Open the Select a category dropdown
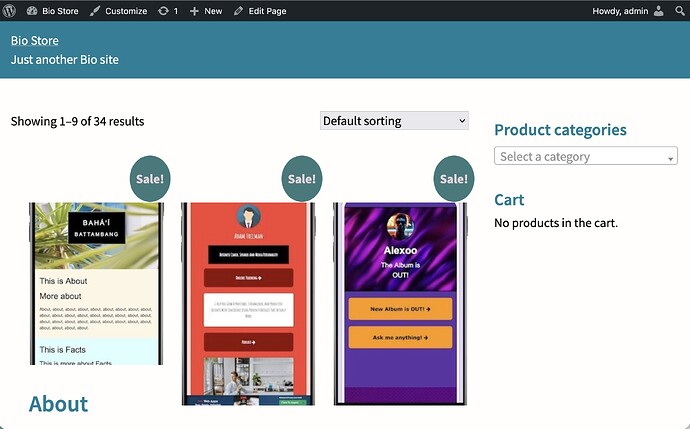Viewport: 690px width, 429px height. pyautogui.click(x=586, y=156)
